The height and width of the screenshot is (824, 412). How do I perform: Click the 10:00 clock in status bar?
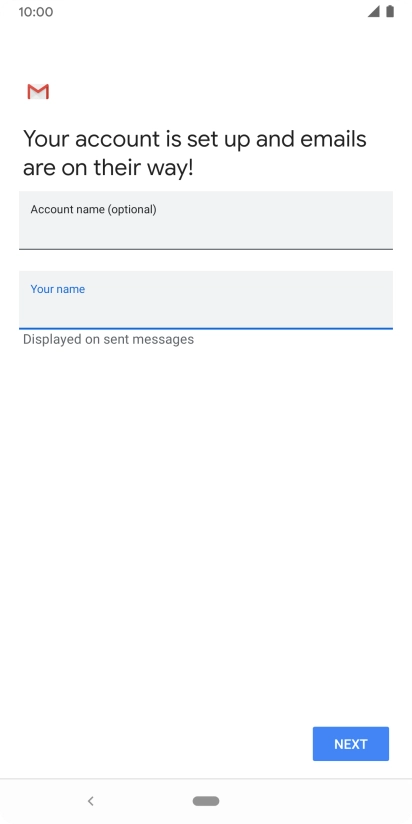pyautogui.click(x=36, y=12)
